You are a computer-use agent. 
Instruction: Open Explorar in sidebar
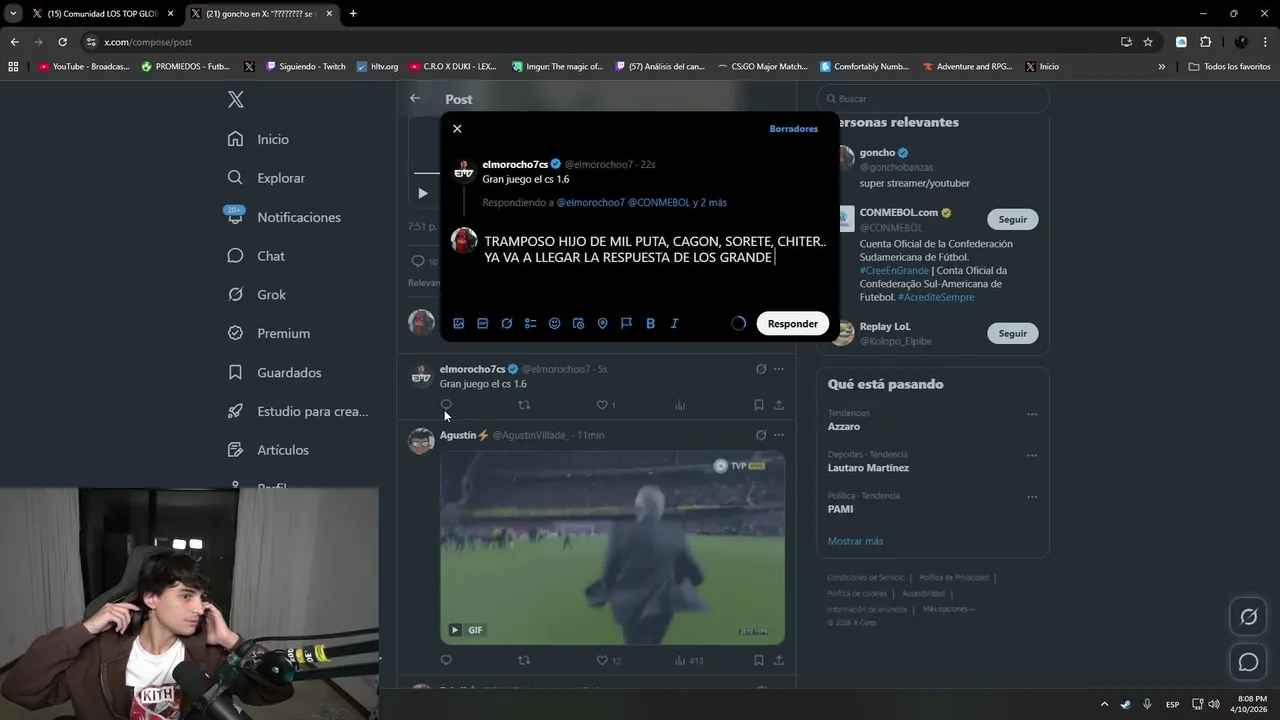(267, 178)
